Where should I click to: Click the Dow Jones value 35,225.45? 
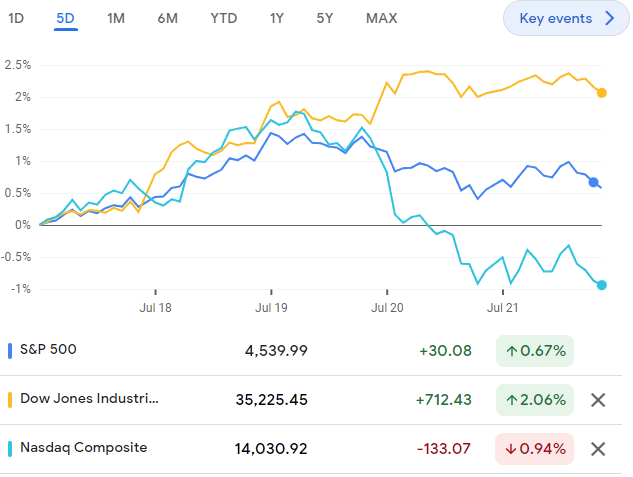coord(272,400)
